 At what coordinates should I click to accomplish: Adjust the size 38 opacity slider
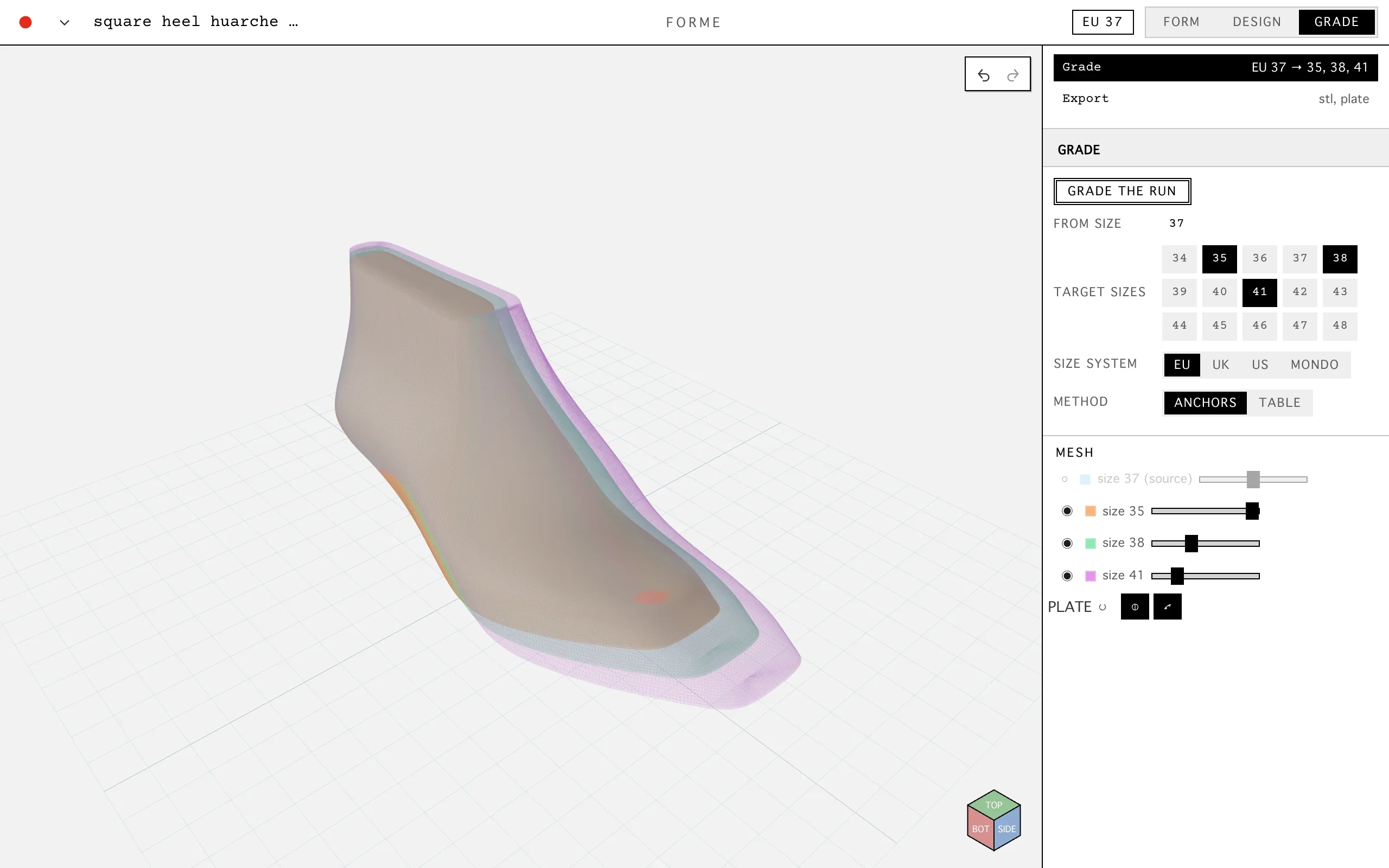click(1205, 543)
